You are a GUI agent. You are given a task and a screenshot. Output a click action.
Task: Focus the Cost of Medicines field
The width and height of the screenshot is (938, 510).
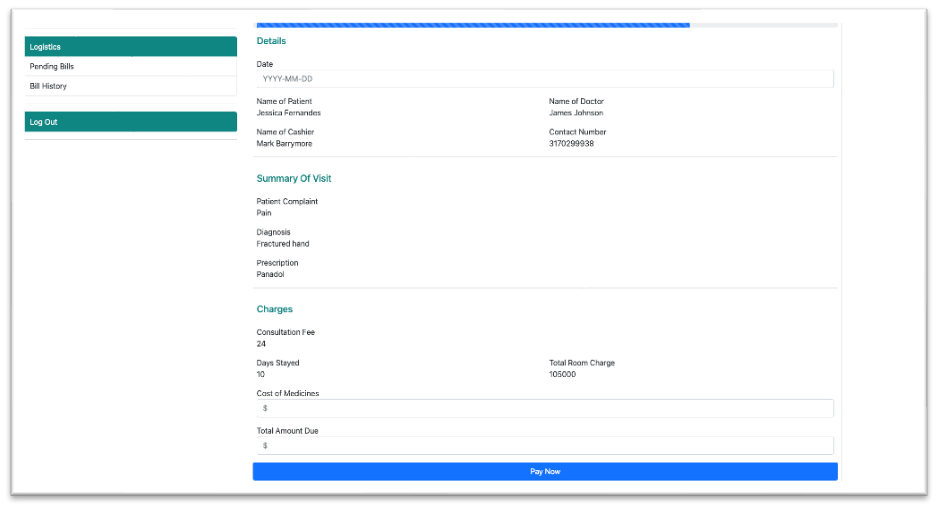(545, 408)
